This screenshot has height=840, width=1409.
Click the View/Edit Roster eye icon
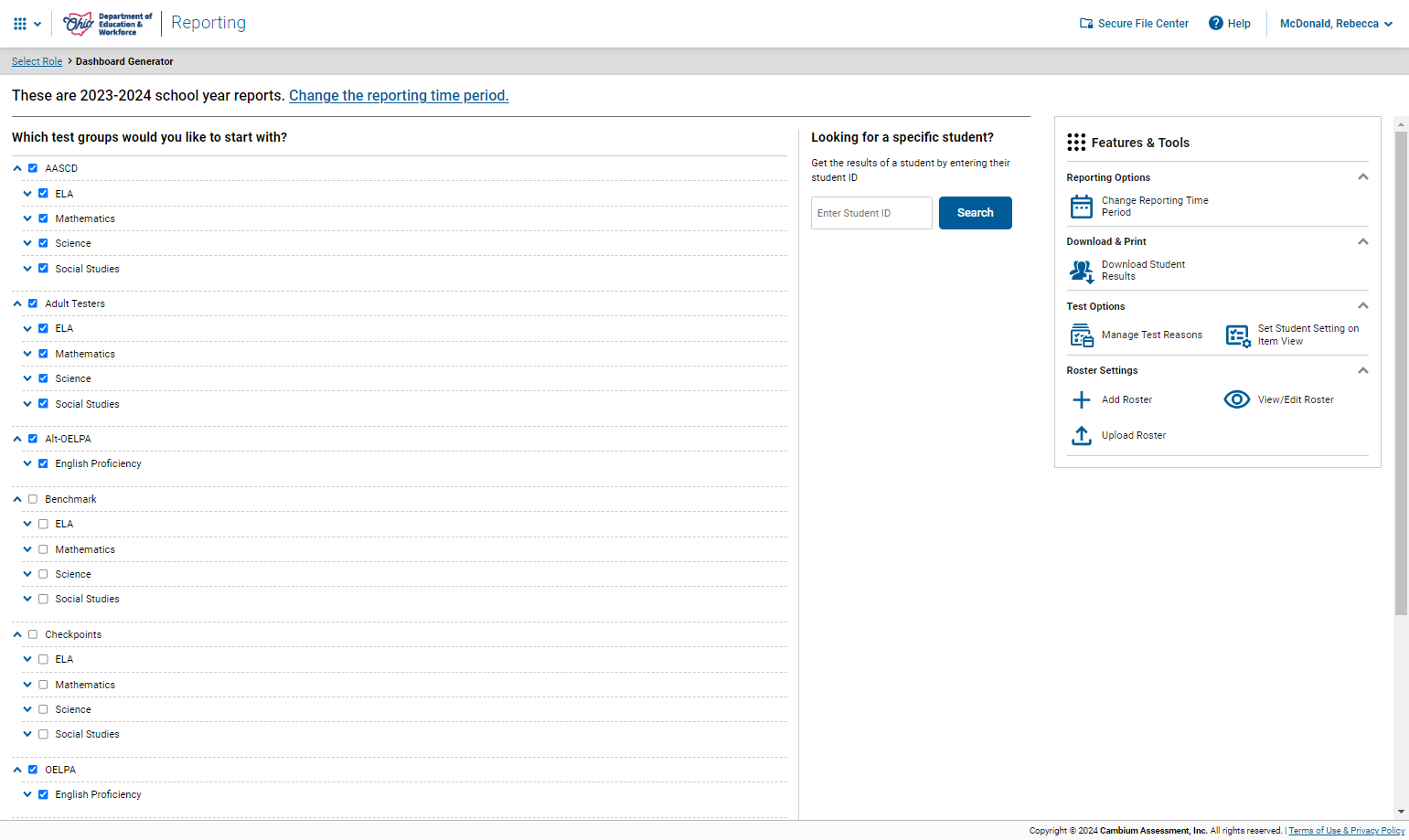tap(1237, 399)
